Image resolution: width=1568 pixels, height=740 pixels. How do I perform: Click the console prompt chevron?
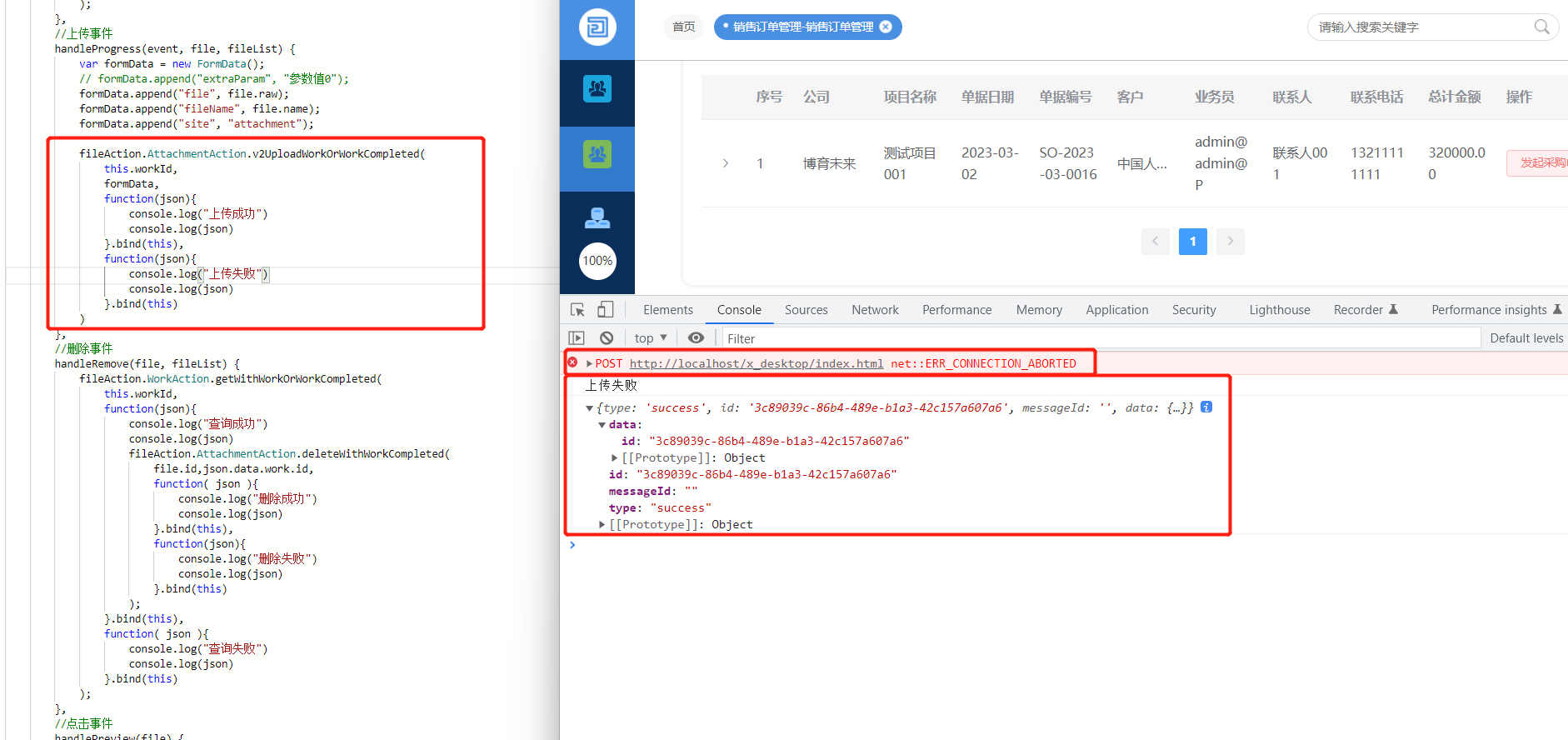click(x=572, y=545)
